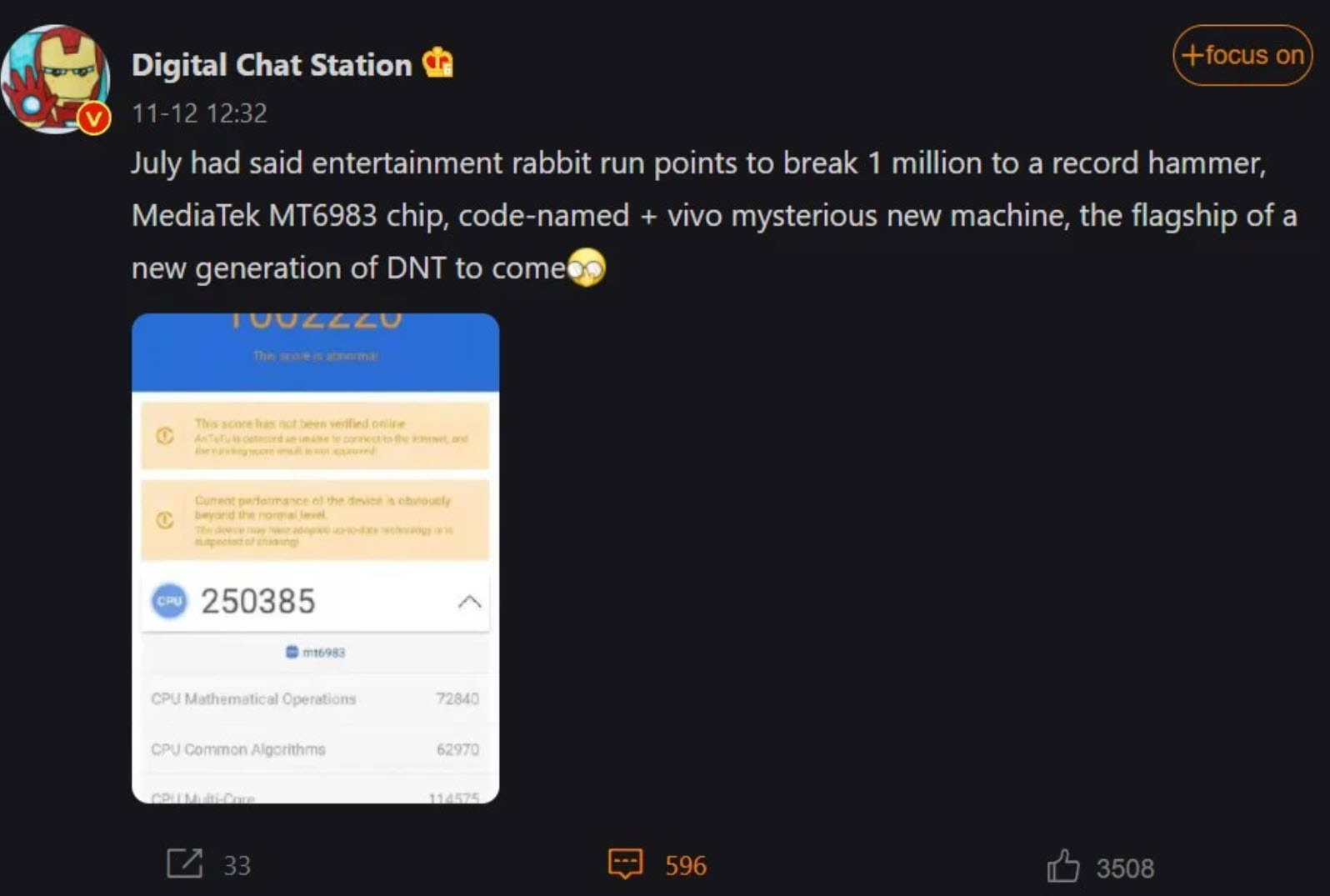Click the CPU Mathematical Operations row
The image size is (1330, 896).
pos(315,698)
